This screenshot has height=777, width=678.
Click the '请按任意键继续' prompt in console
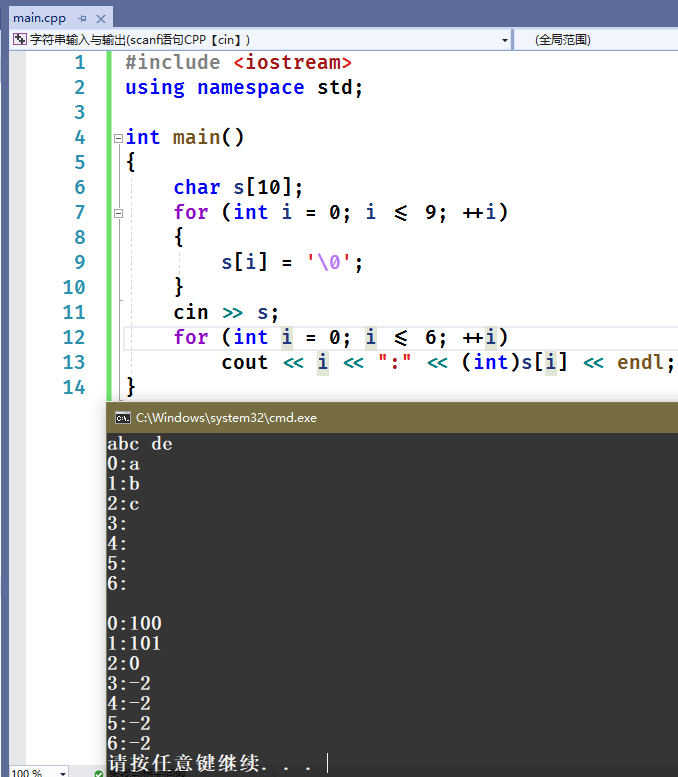coord(183,763)
